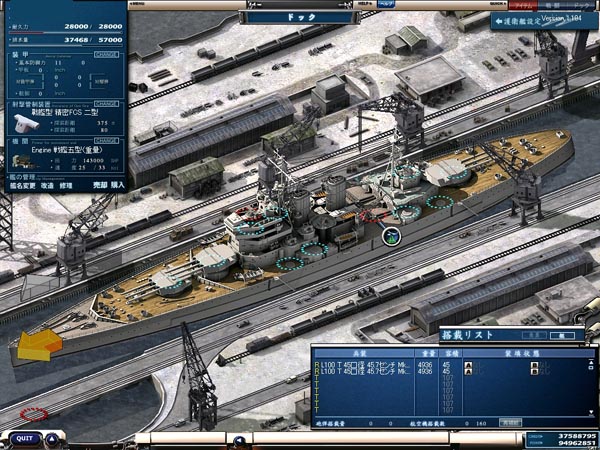Click CHANGE for the 射撃管制装置 fire control
The image size is (600, 450).
(x=106, y=104)
